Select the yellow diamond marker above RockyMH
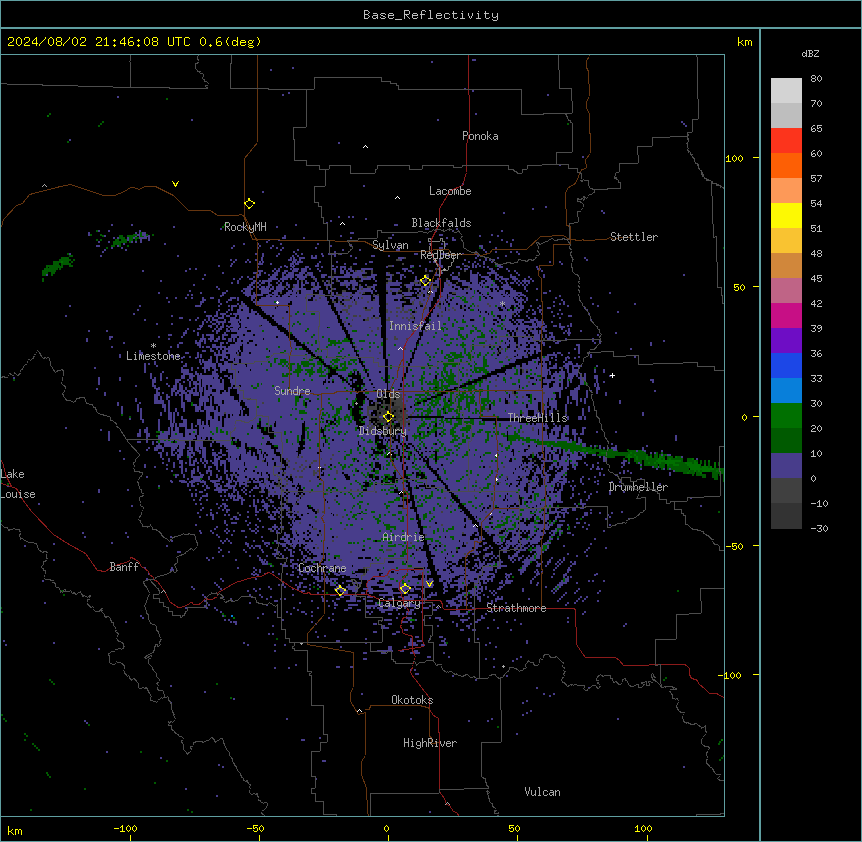862x842 pixels. coord(250,204)
